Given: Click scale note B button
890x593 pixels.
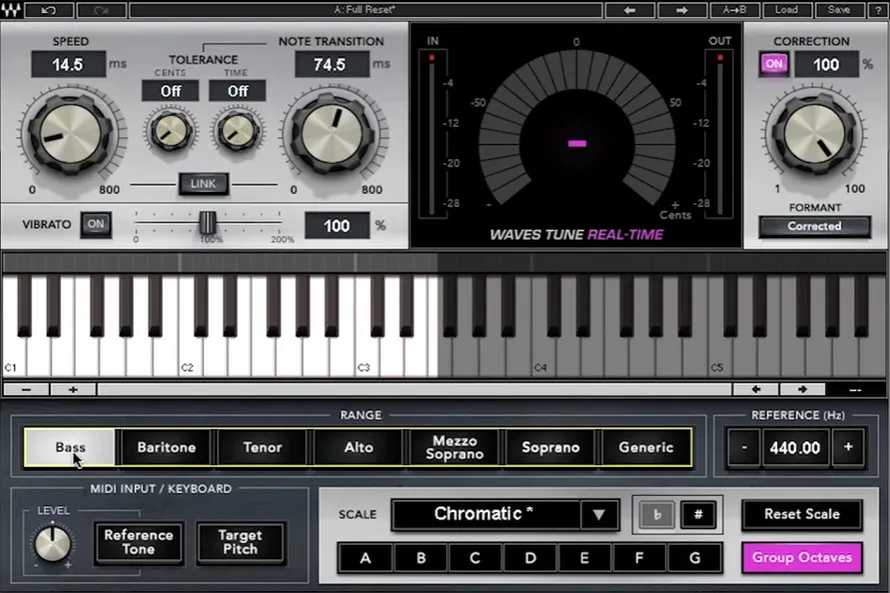Looking at the screenshot, I should pos(421,558).
